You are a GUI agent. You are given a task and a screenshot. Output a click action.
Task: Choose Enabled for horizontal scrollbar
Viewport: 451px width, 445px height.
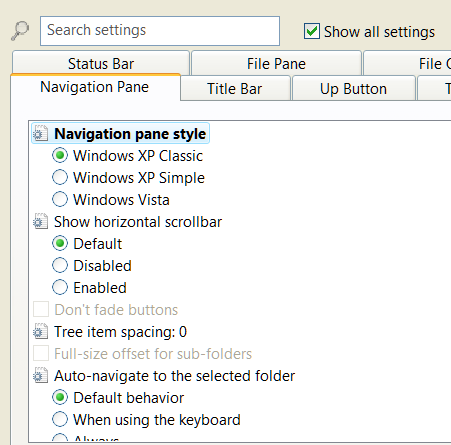(x=60, y=287)
